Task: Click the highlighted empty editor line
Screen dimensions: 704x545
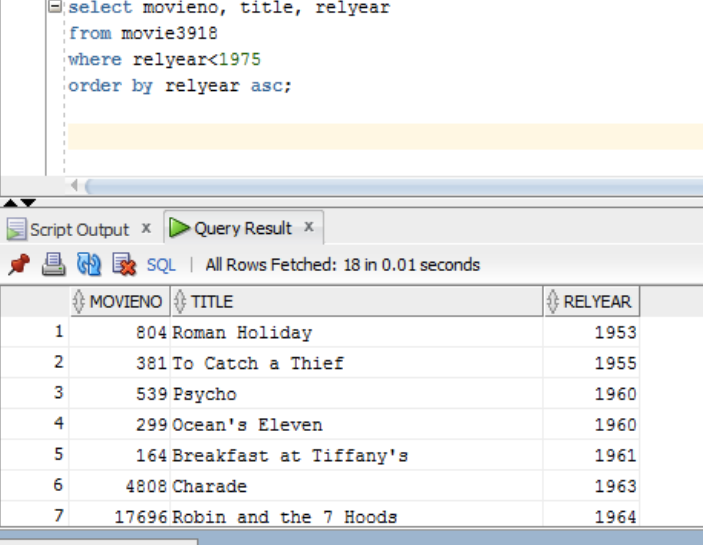Action: (x=385, y=136)
